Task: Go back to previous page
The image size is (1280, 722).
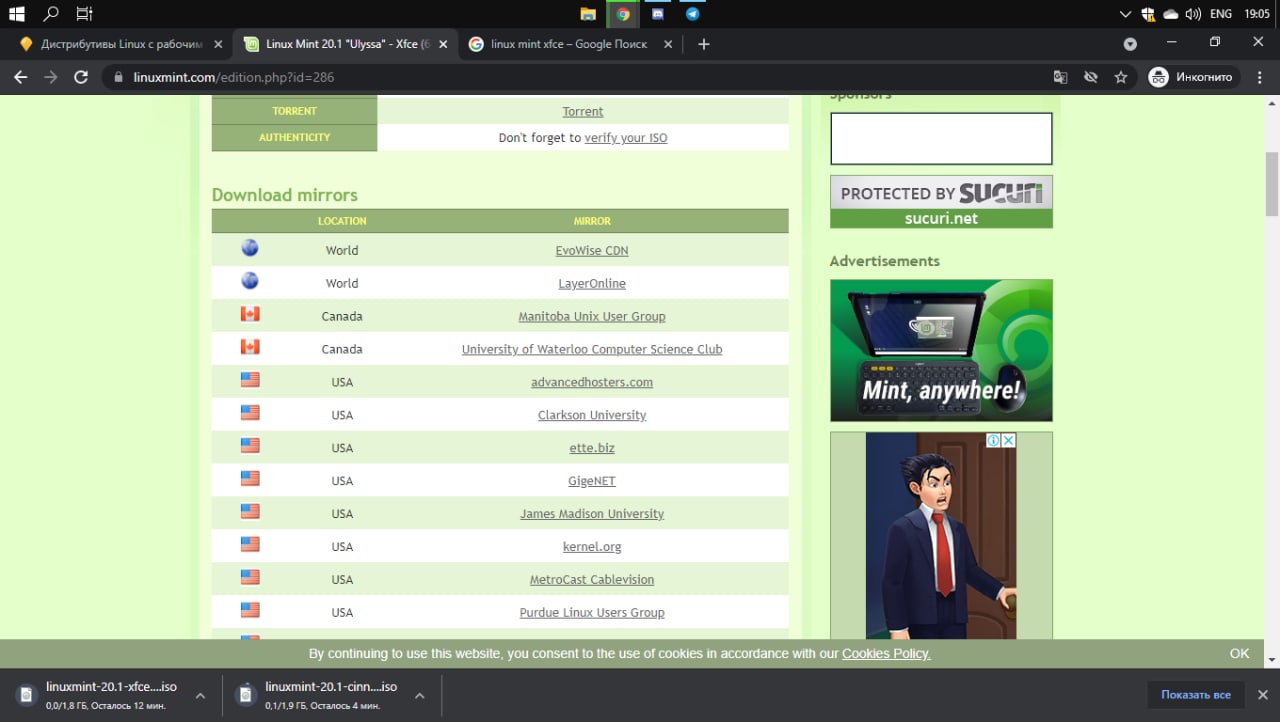Action: point(20,77)
